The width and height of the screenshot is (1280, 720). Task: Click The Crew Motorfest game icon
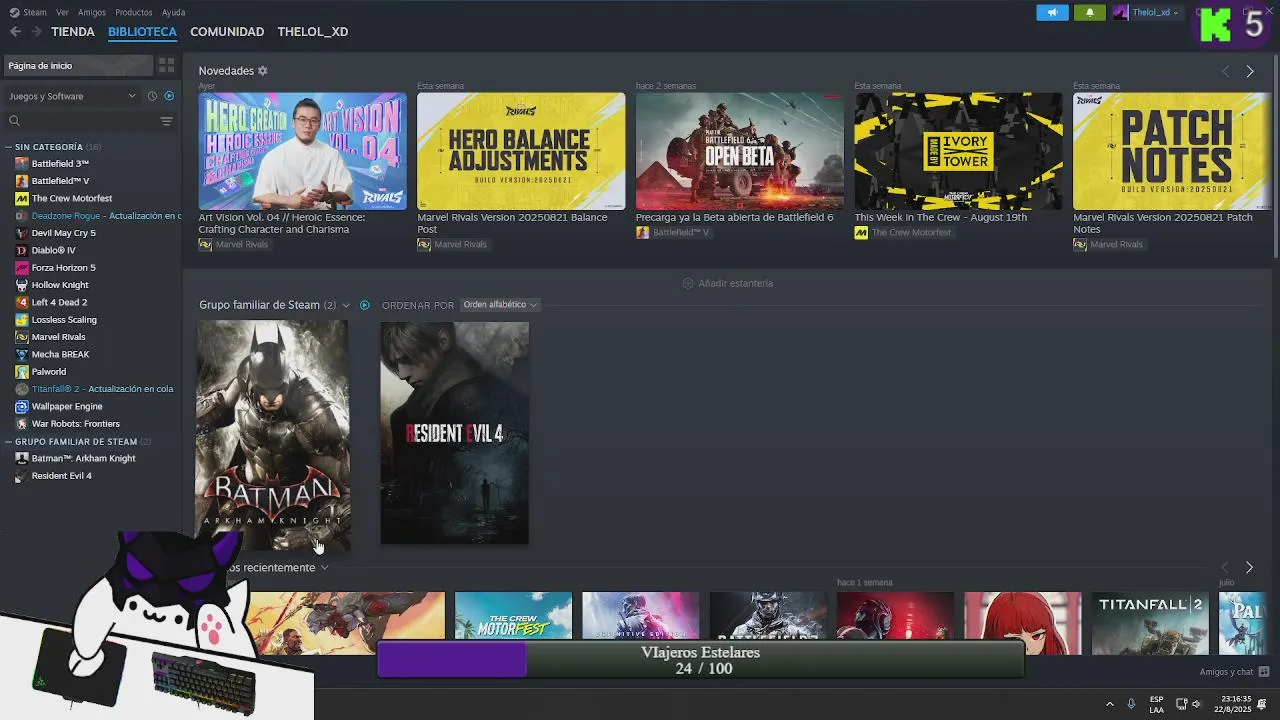pos(22,198)
